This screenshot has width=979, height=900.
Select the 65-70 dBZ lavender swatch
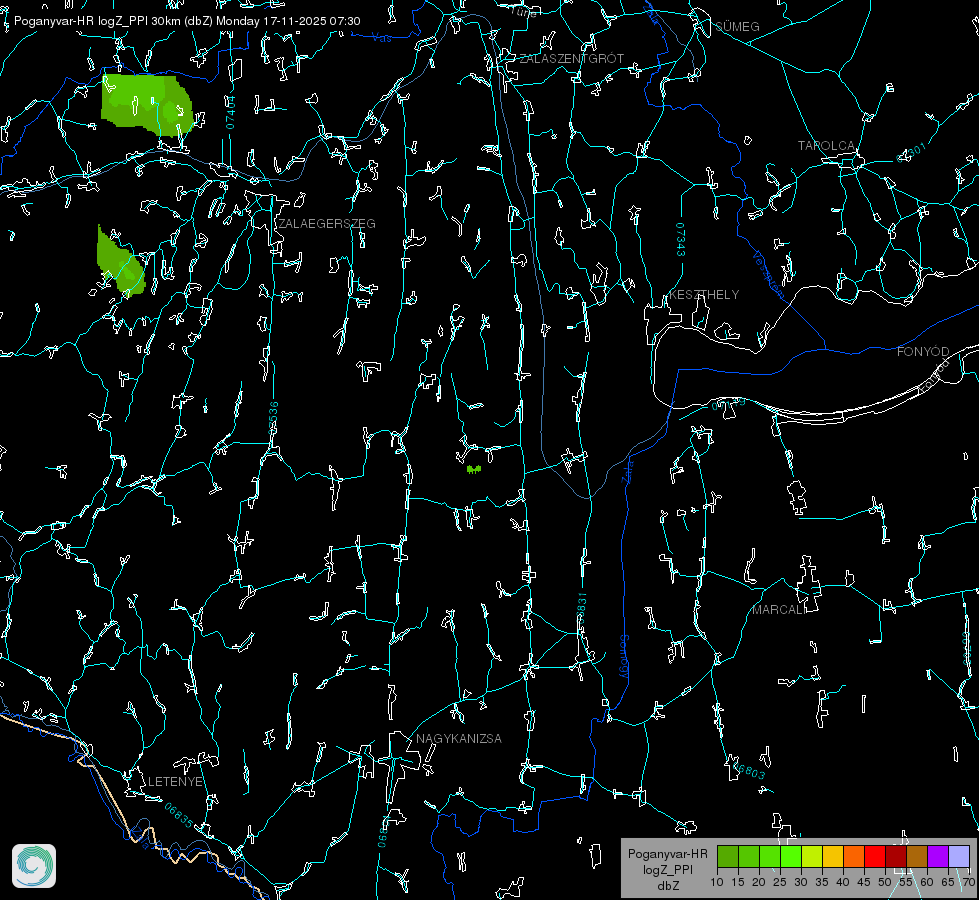tap(959, 856)
